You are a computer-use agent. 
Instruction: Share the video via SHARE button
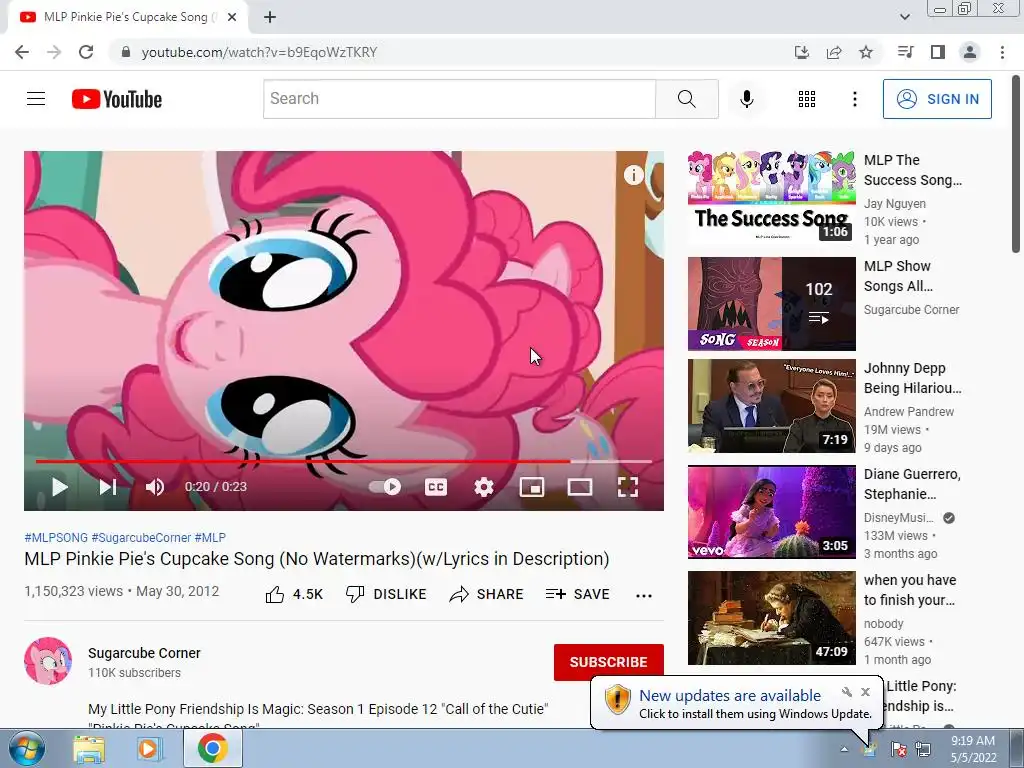[x=487, y=594]
